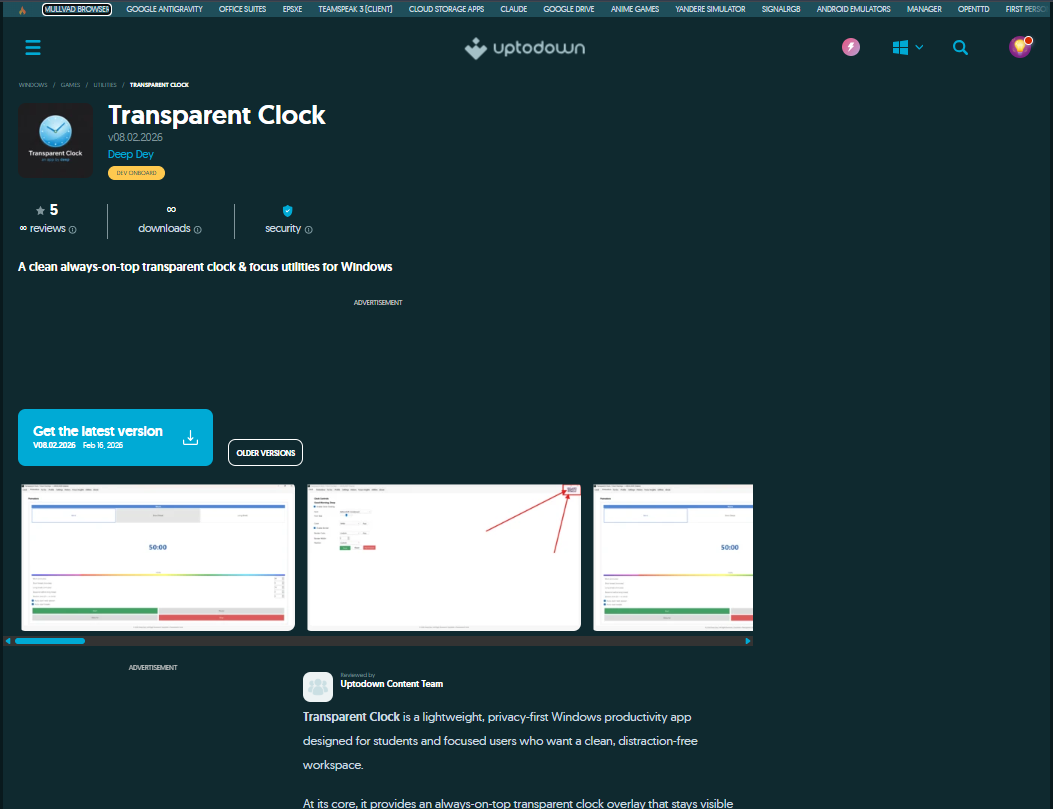Image resolution: width=1053 pixels, height=809 pixels.
Task: Open Older Versions button
Action: pos(265,453)
